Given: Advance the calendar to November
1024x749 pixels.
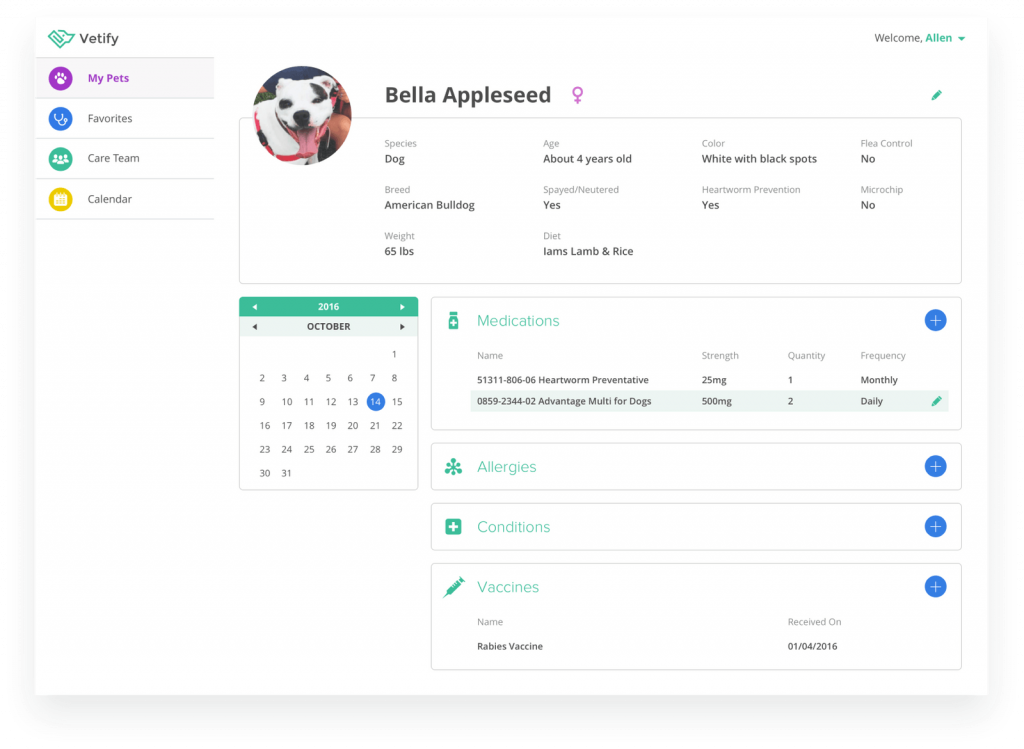Looking at the screenshot, I should coord(403,326).
